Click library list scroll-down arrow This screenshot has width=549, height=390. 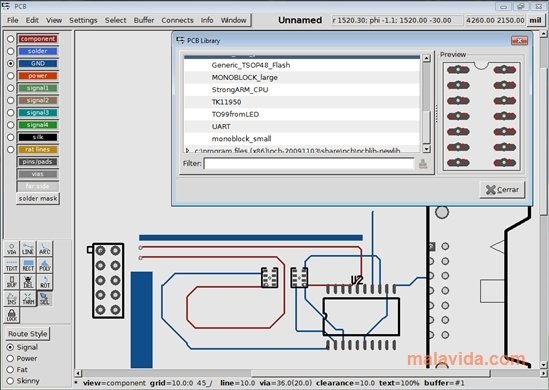(x=426, y=149)
